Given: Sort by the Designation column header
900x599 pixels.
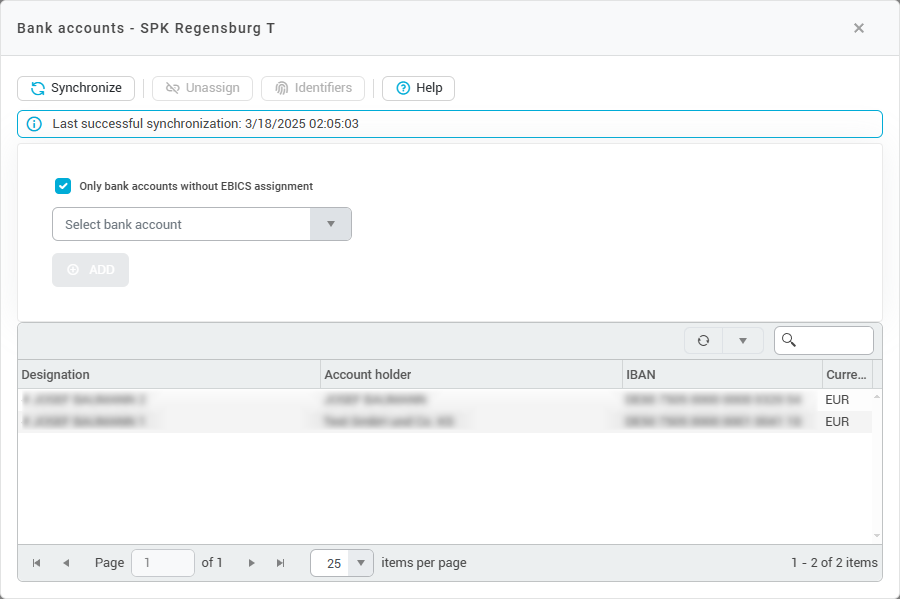Looking at the screenshot, I should (x=56, y=375).
